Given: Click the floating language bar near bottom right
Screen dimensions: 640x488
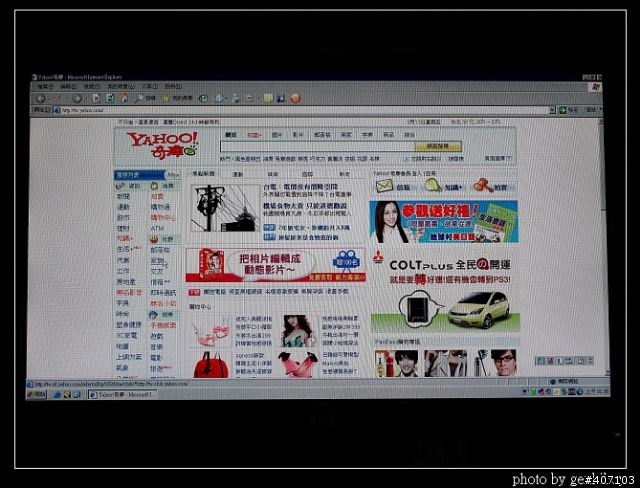Looking at the screenshot, I should click(564, 361).
